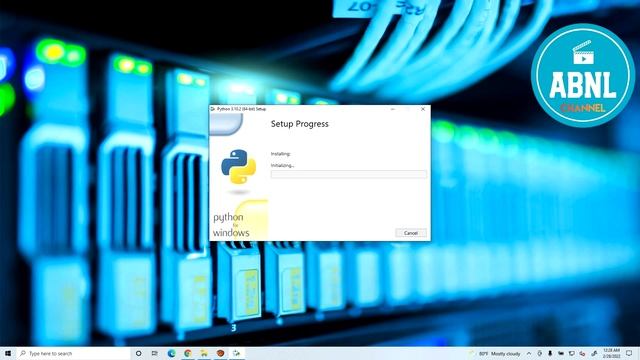Cancel the Python setup installation
This screenshot has height=360, width=640.
point(411,233)
